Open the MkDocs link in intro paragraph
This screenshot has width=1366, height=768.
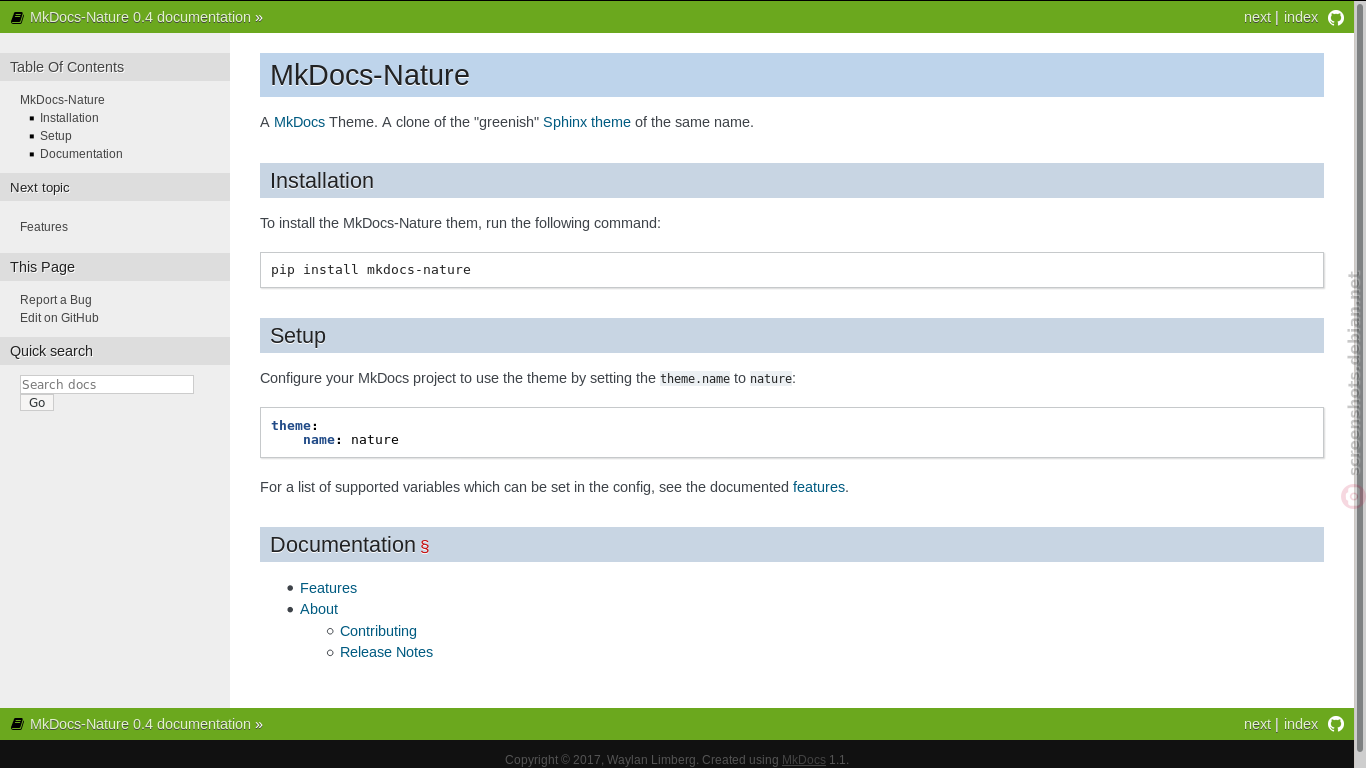point(299,122)
